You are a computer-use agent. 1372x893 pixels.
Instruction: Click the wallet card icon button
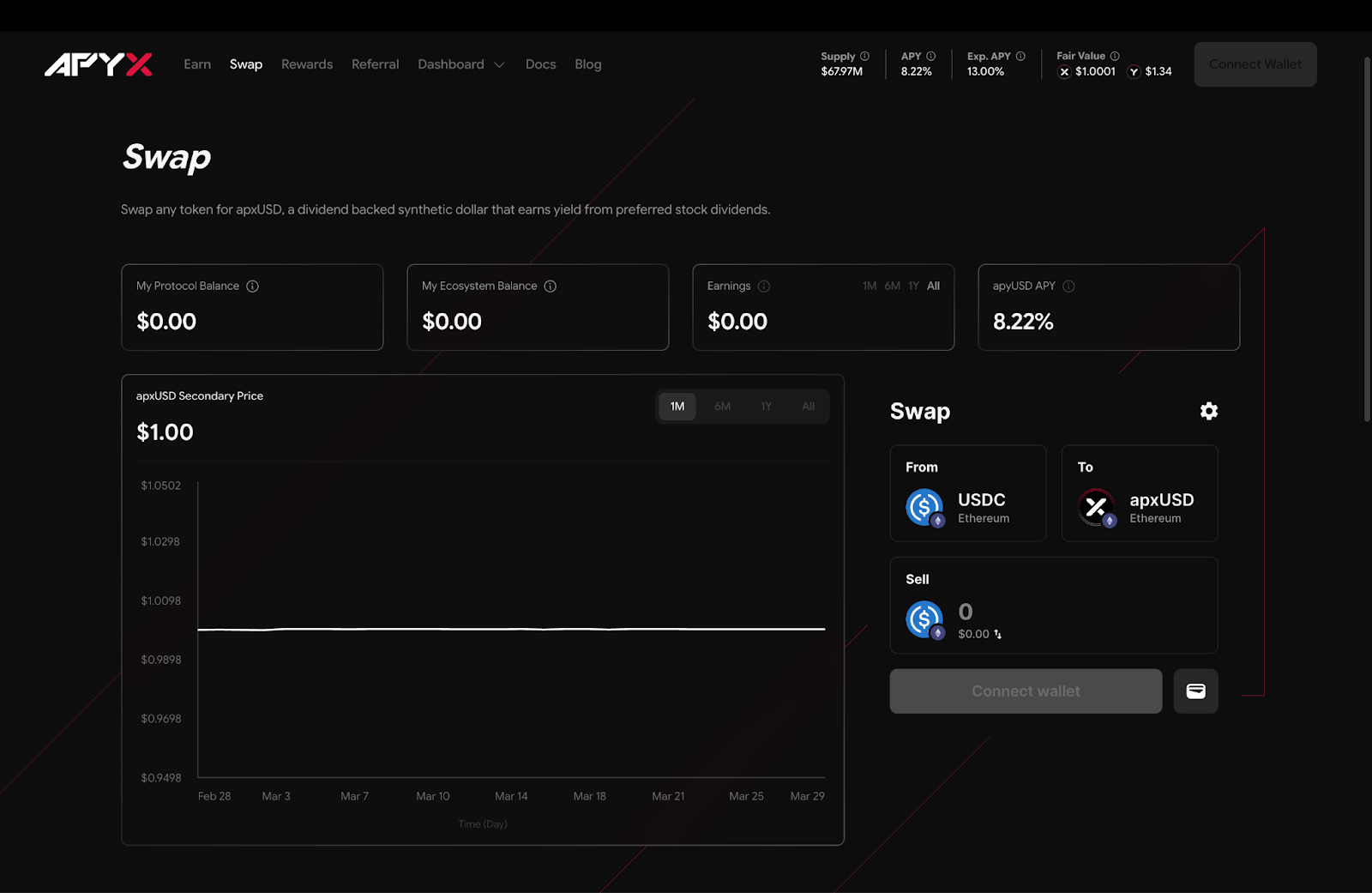[x=1195, y=691]
